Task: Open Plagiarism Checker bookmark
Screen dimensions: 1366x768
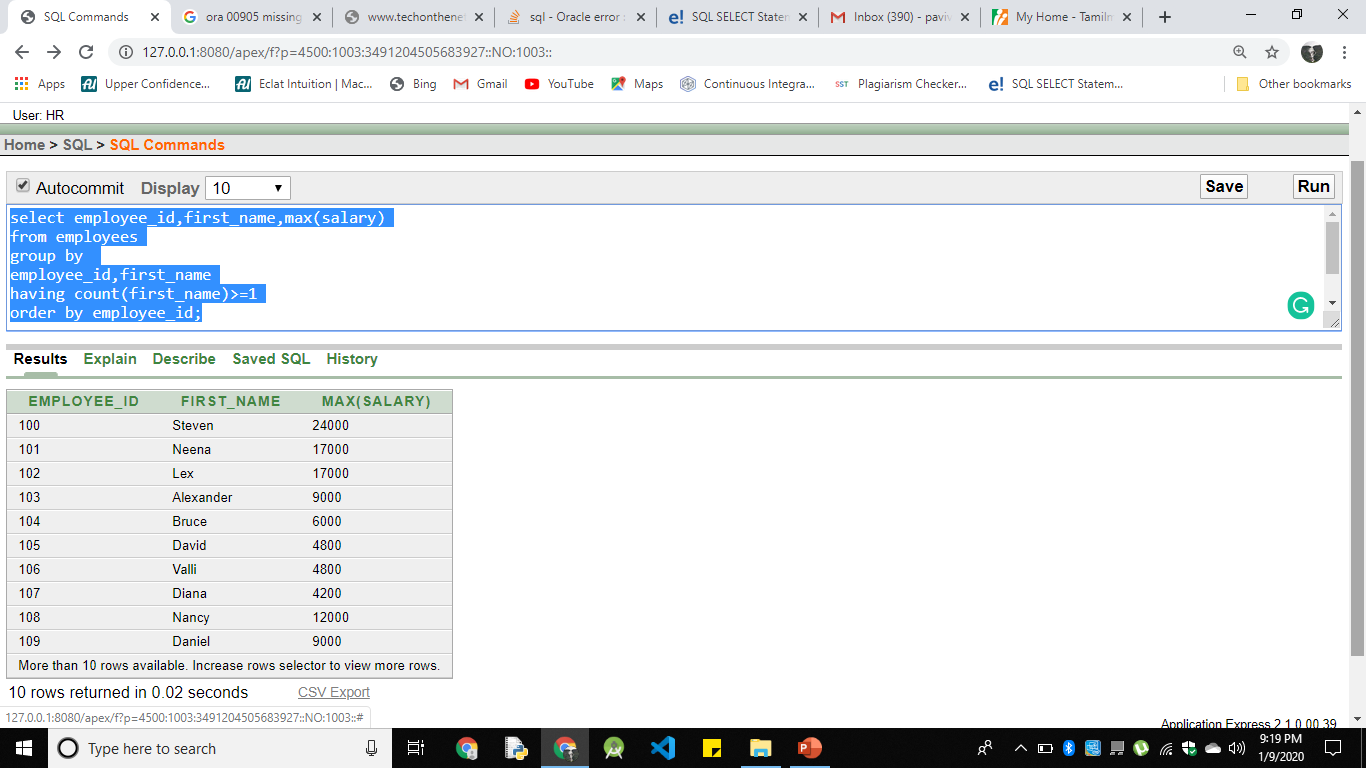Action: pos(901,84)
